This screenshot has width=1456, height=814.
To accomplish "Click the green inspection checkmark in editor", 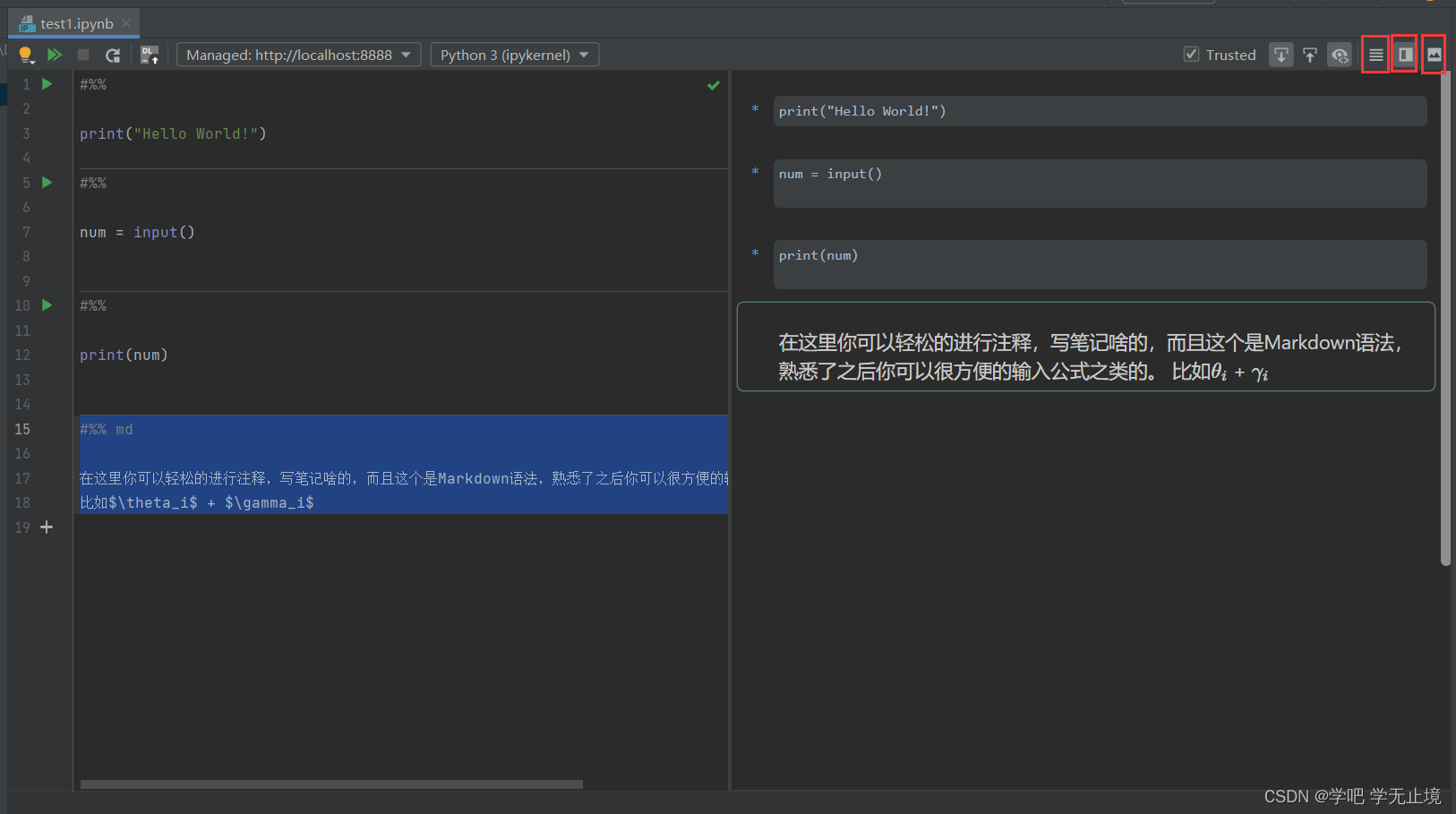I will click(x=714, y=85).
